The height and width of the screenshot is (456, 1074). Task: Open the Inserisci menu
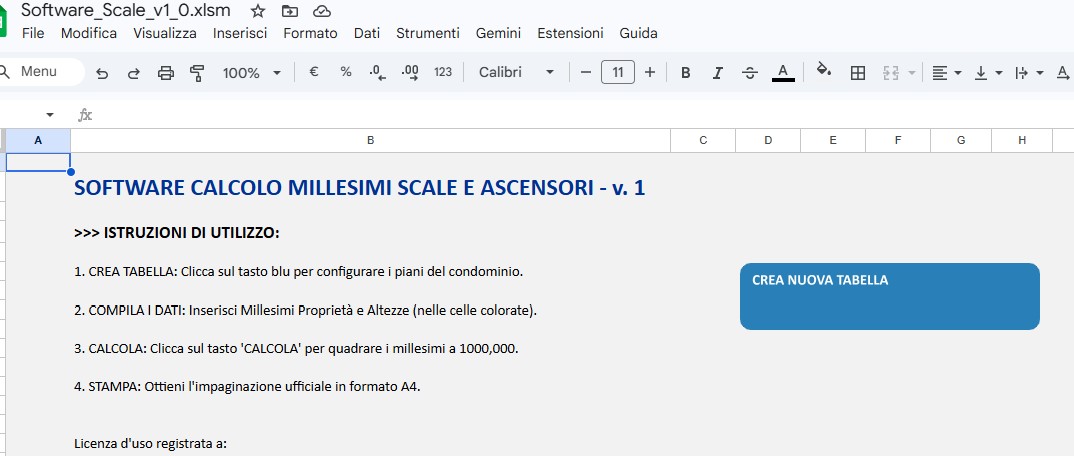coord(240,33)
